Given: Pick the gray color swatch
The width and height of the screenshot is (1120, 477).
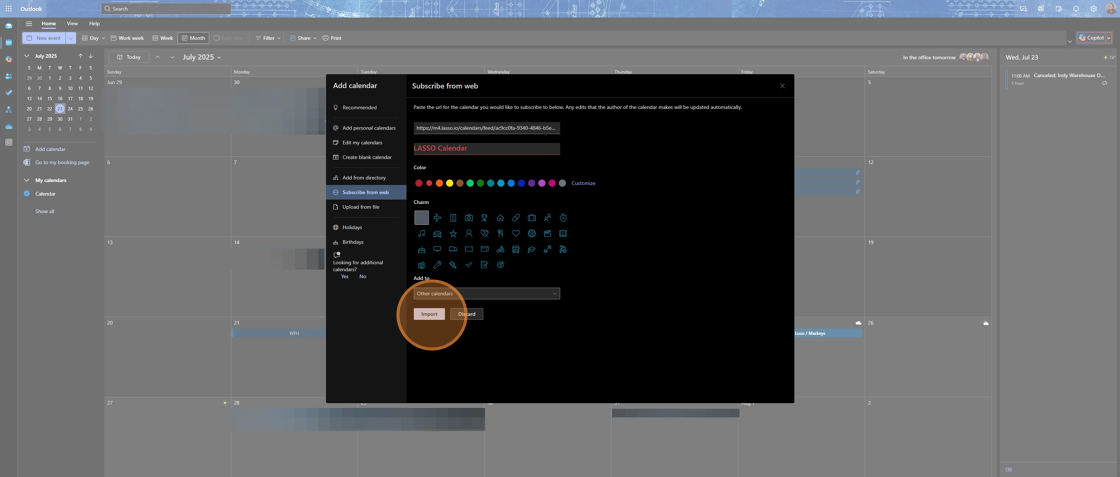Looking at the screenshot, I should [x=562, y=184].
